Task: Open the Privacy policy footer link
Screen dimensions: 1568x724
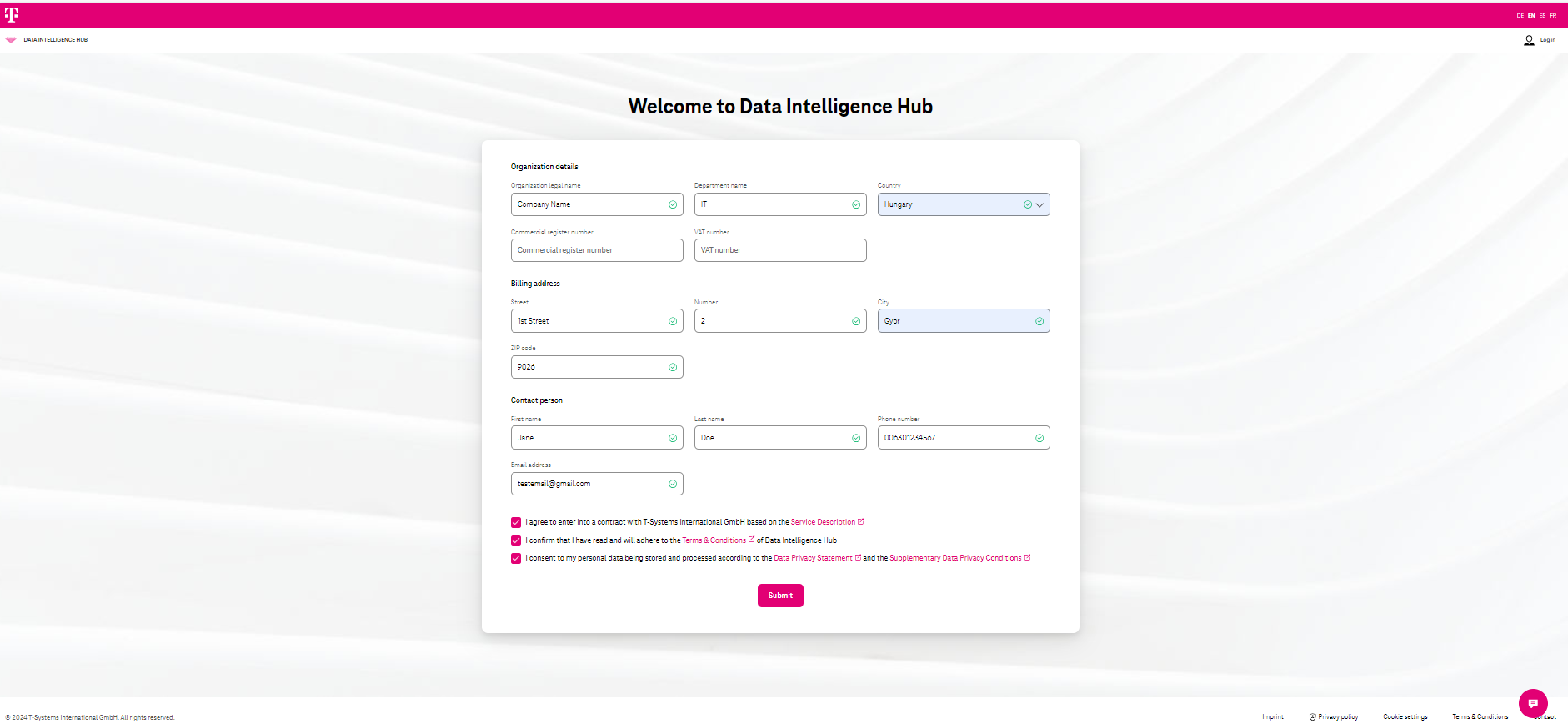Action: (x=1338, y=716)
